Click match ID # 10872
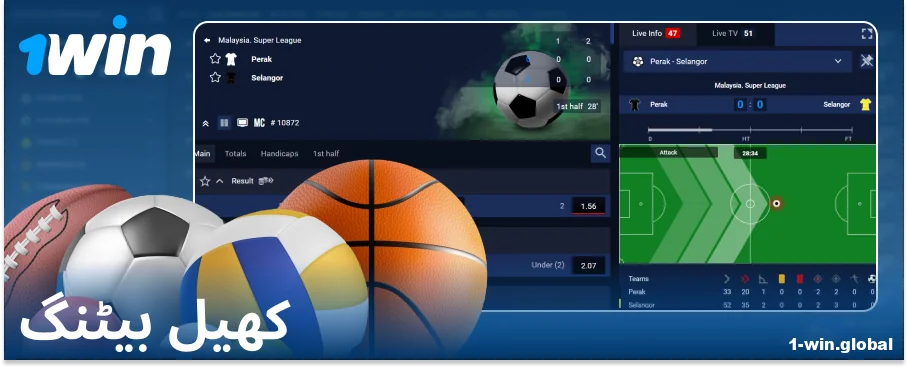This screenshot has height=368, width=908. coord(284,123)
